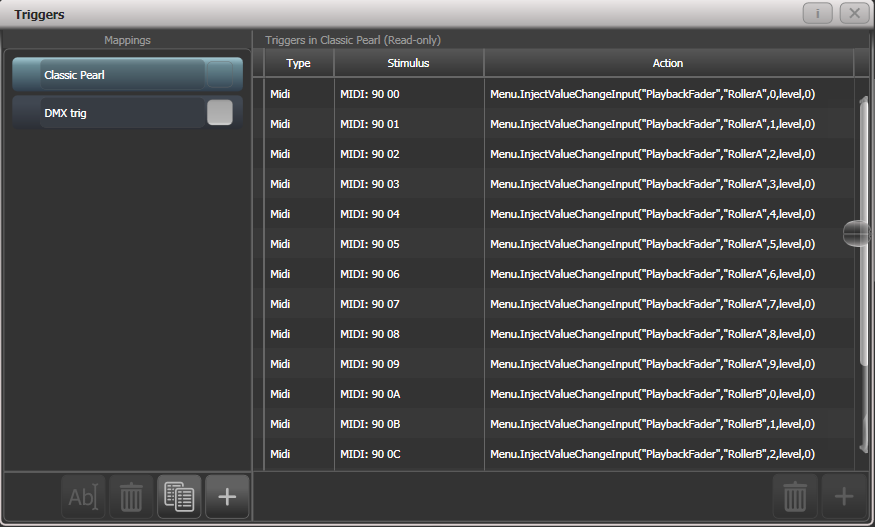Click the RollerA,6 action cell
This screenshot has width=875, height=527.
point(669,274)
